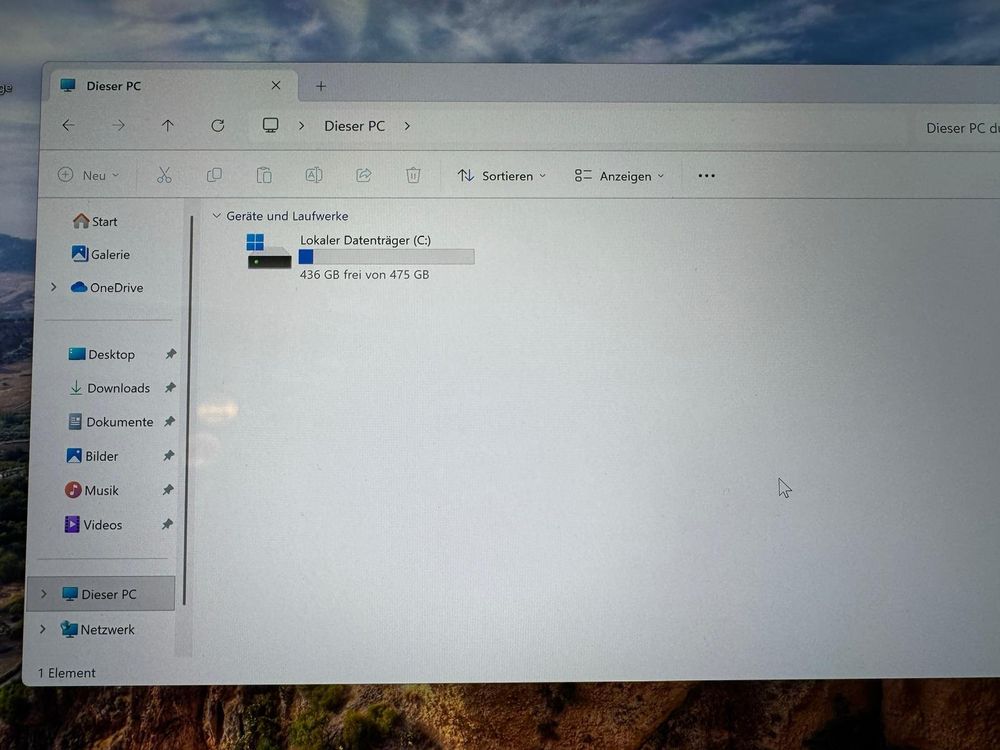Expand the OneDrive tree node

tap(53, 288)
